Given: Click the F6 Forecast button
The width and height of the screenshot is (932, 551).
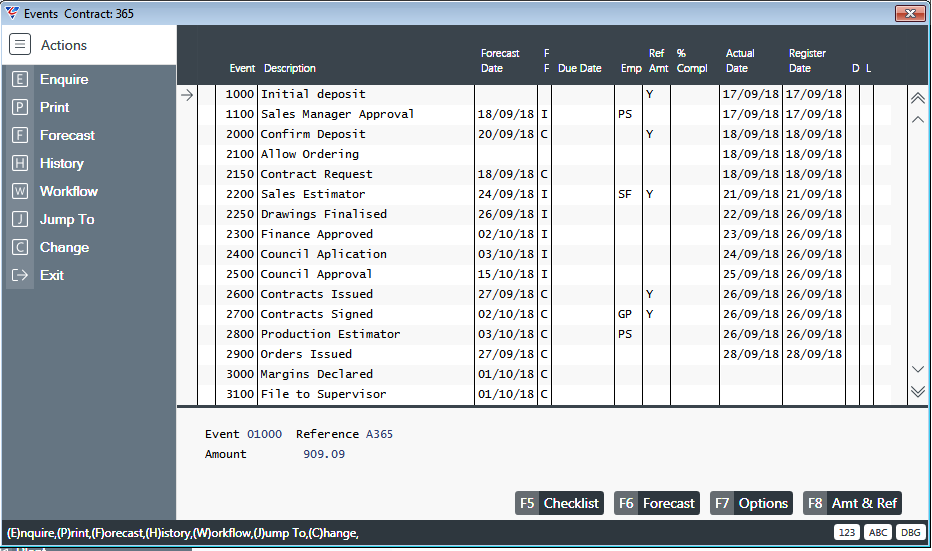Looking at the screenshot, I should pyautogui.click(x=657, y=503).
